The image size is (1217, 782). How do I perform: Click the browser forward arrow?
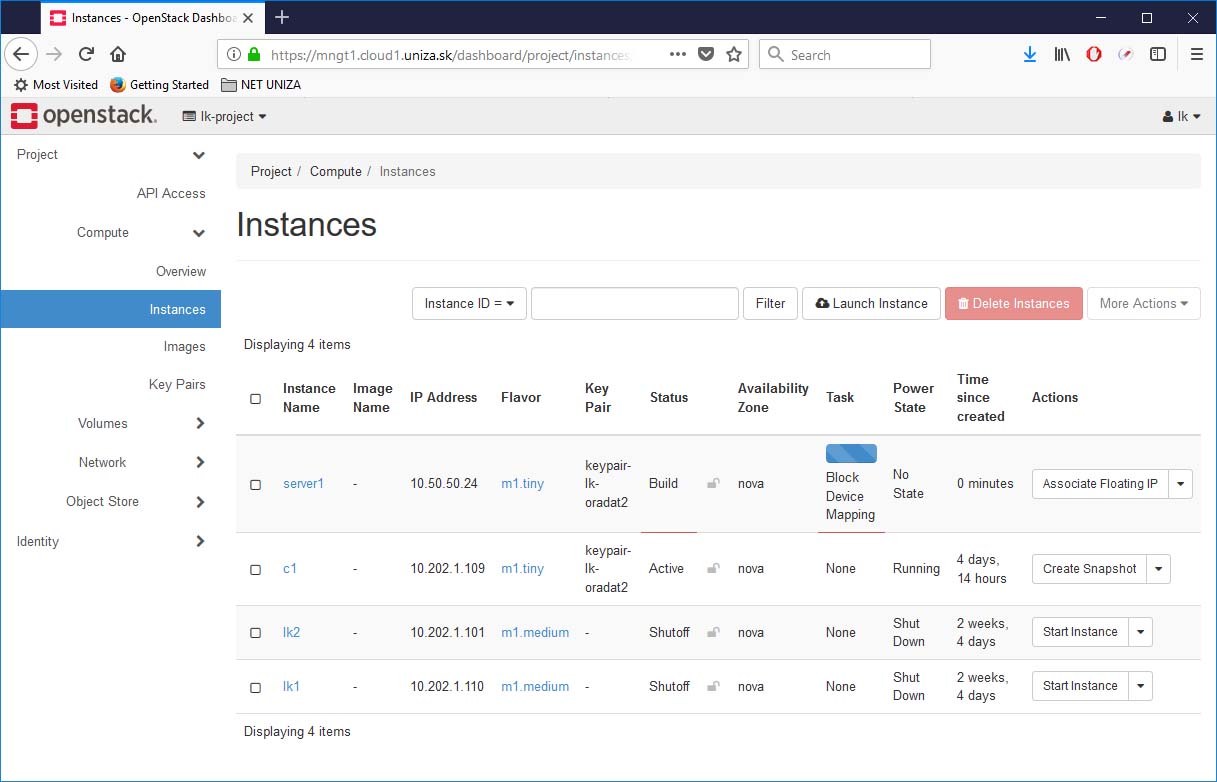55,55
